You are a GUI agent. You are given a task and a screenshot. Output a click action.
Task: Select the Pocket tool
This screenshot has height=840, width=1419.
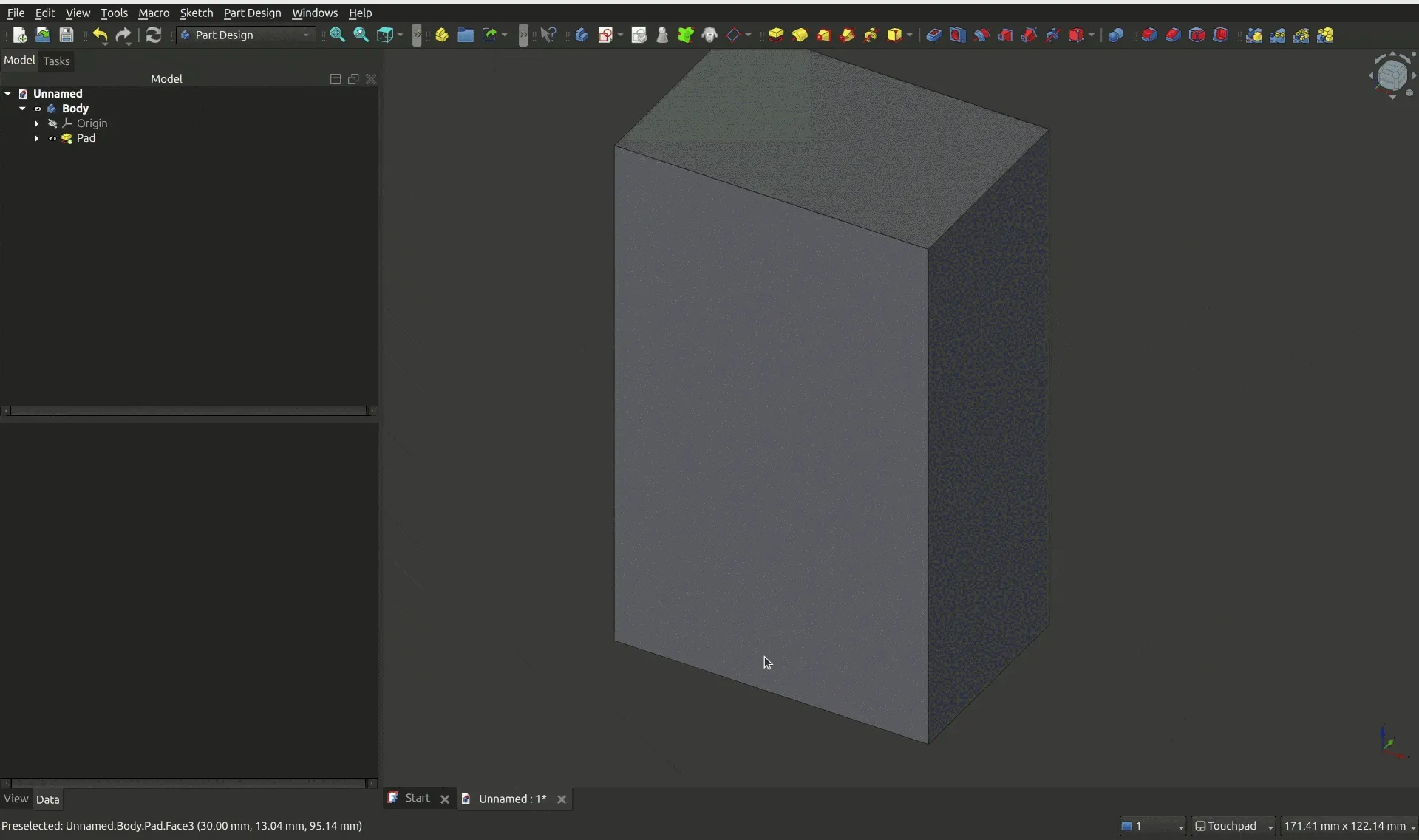pos(934,35)
